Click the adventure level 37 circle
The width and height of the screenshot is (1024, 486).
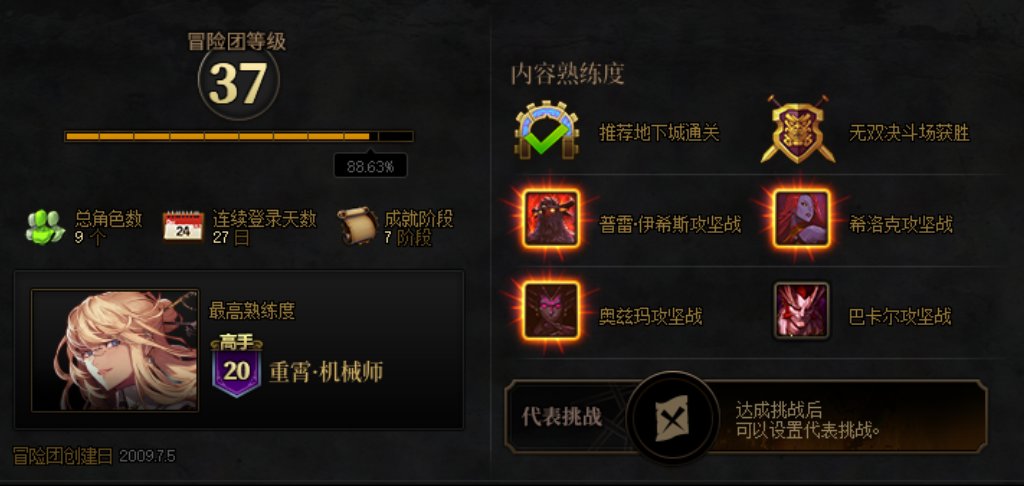pyautogui.click(x=238, y=82)
